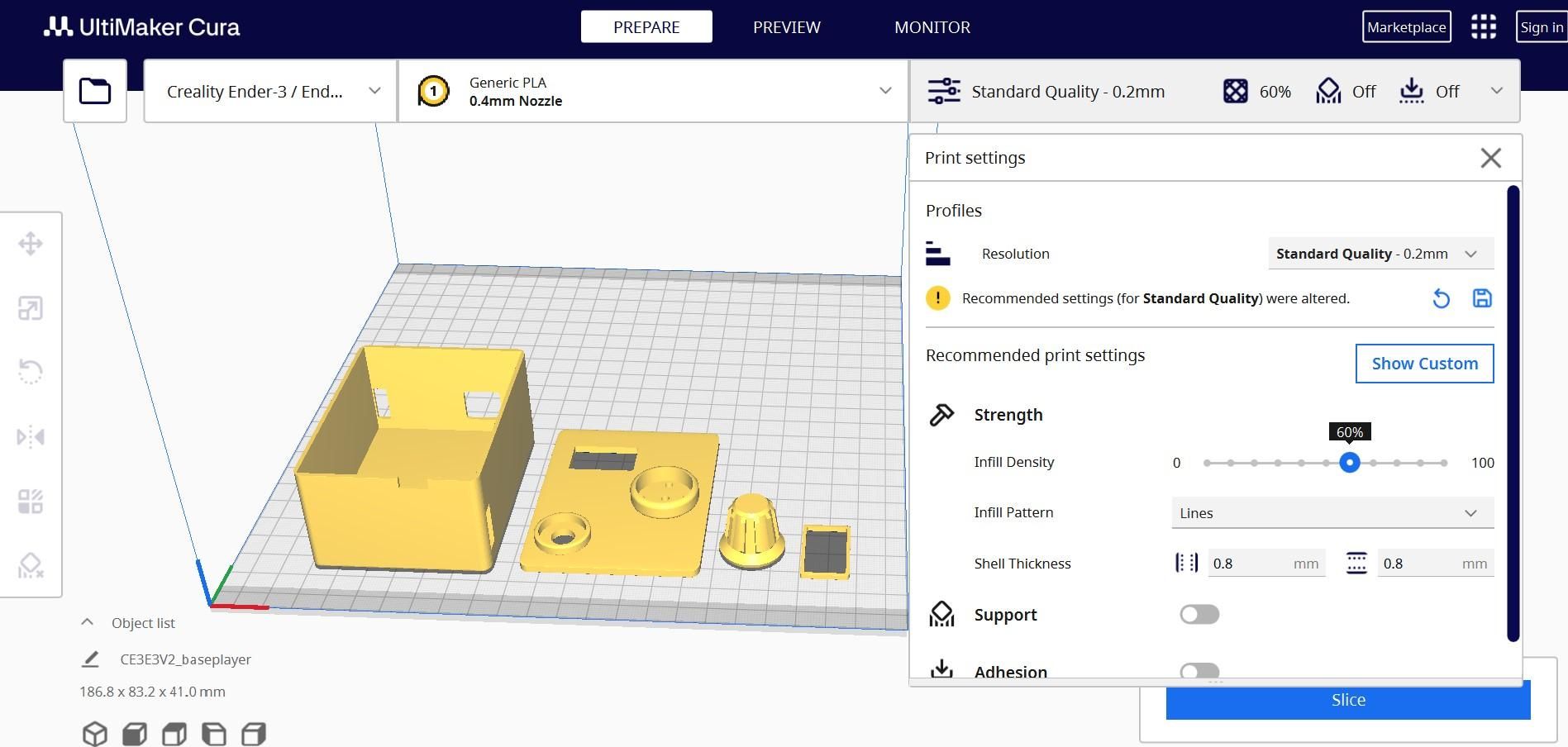Switch to left side view cube icon
The image size is (1568, 747).
pyautogui.click(x=213, y=734)
